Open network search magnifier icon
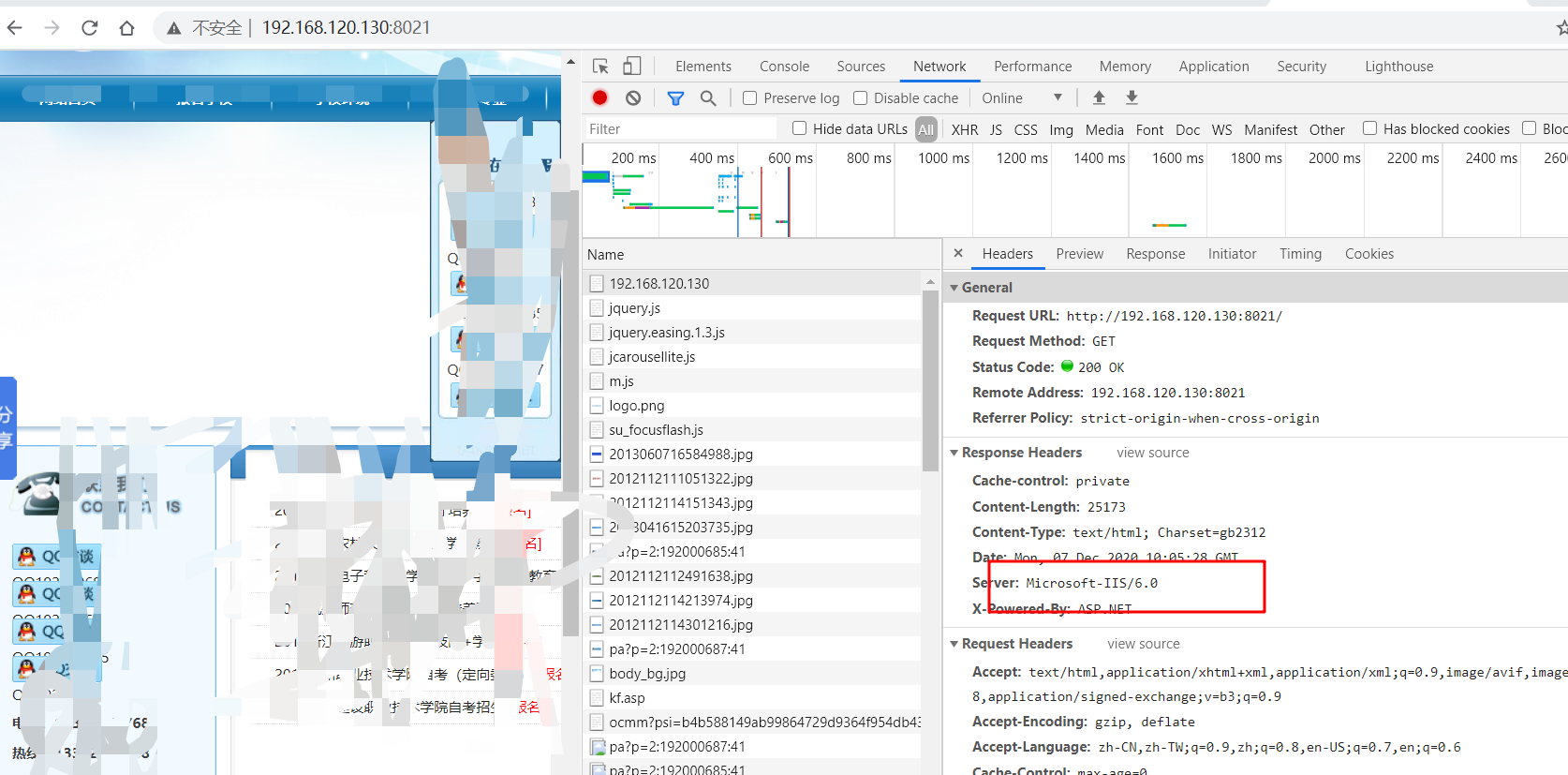This screenshot has width=1568, height=775. coord(708,97)
